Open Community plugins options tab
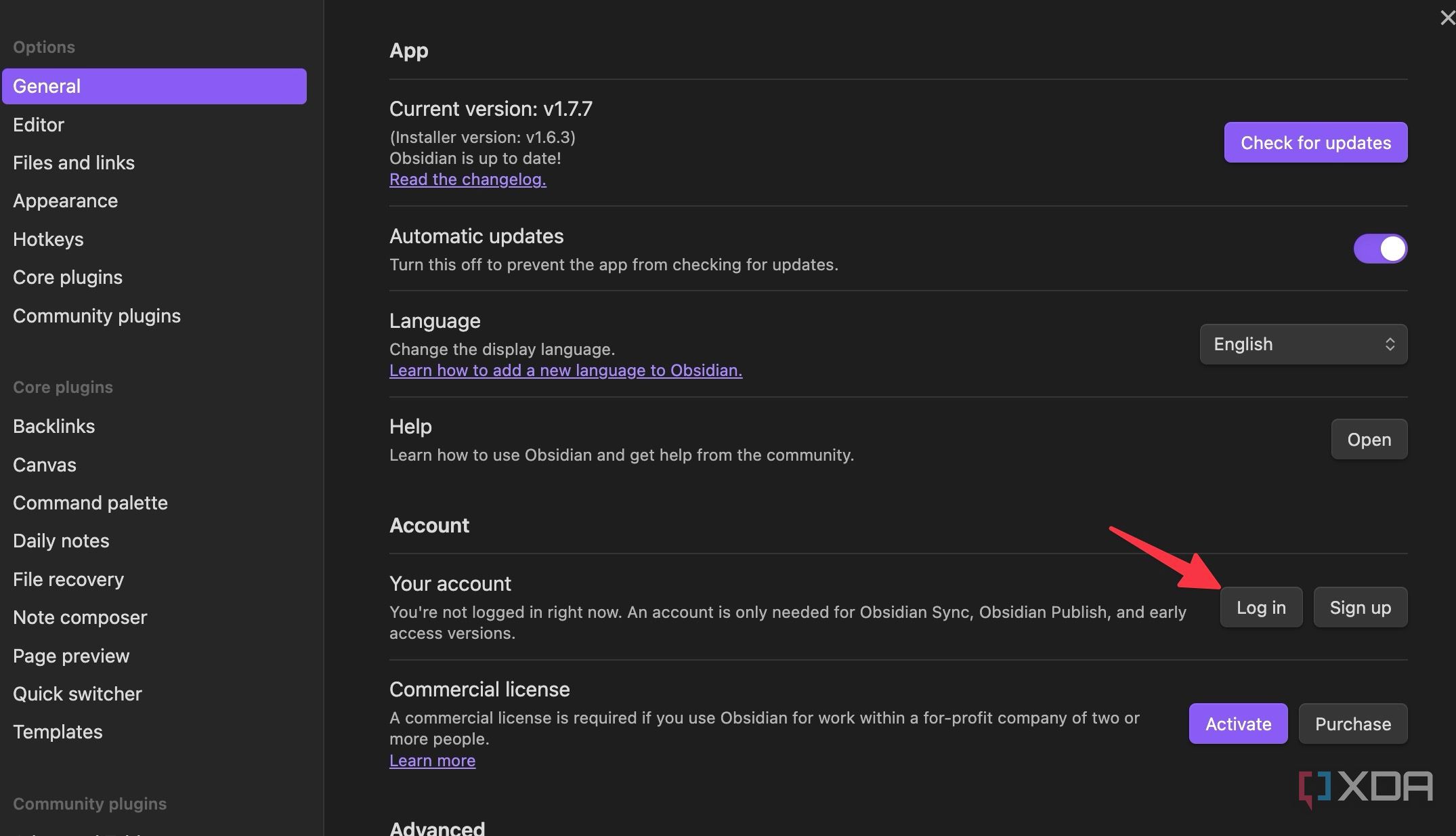Viewport: 1456px width, 836px height. pyautogui.click(x=97, y=316)
